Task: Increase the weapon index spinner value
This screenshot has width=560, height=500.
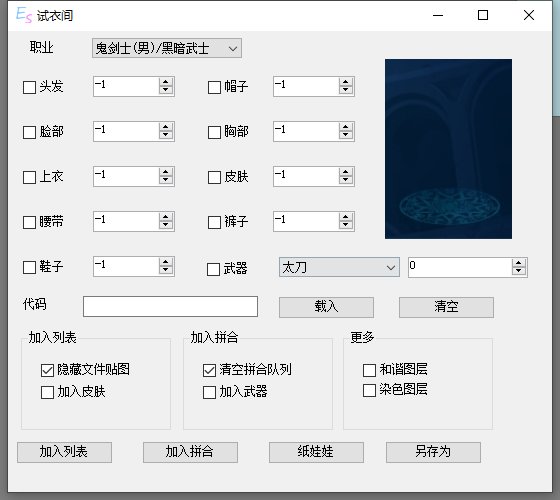Action: click(x=519, y=263)
